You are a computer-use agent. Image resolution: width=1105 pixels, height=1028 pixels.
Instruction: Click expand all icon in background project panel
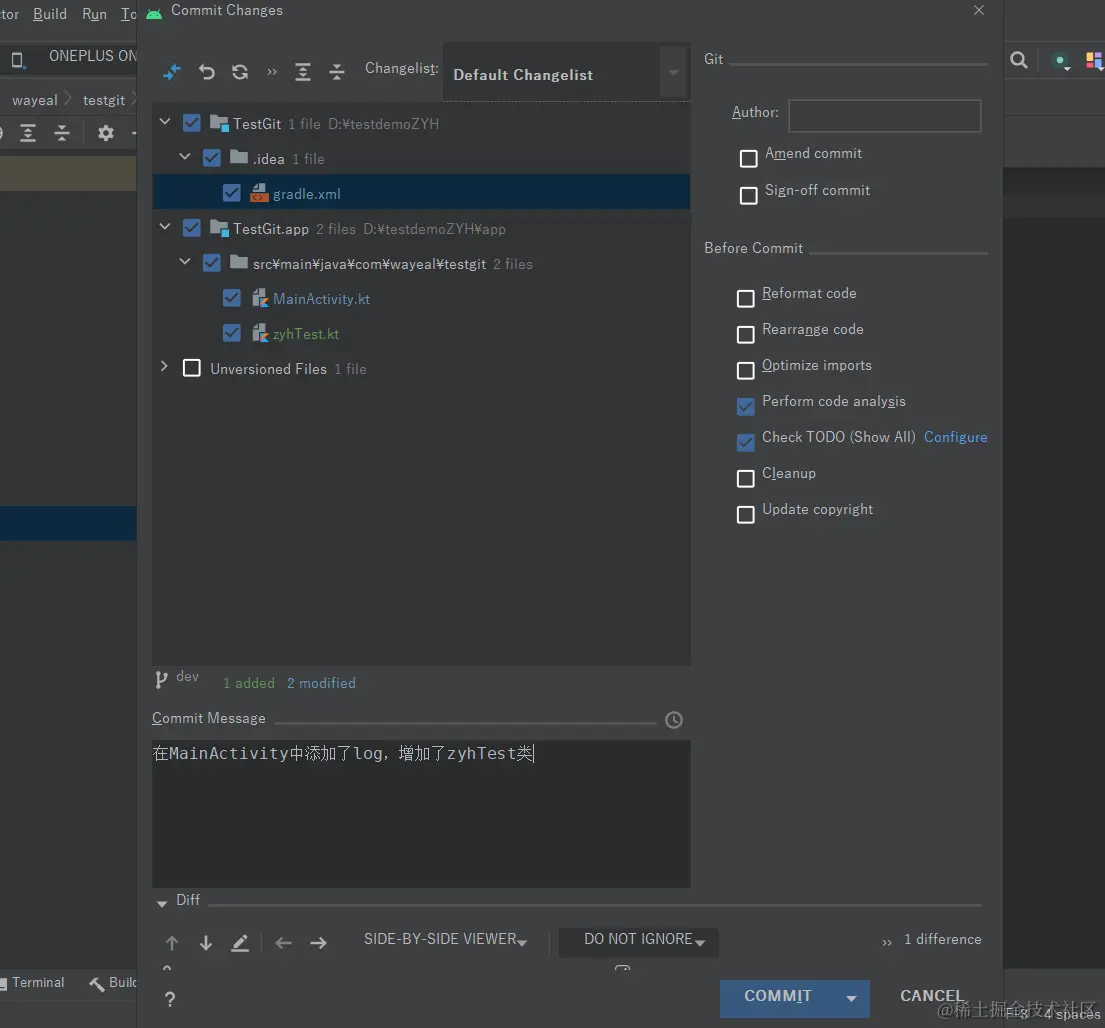click(x=28, y=132)
